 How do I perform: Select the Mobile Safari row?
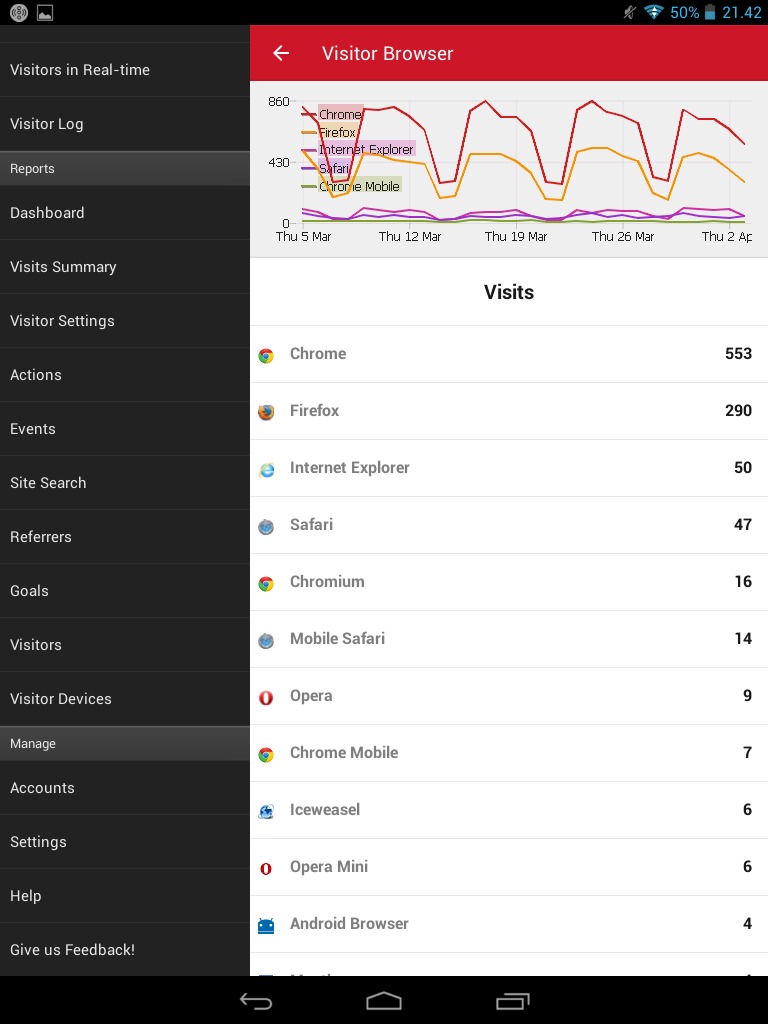coord(509,639)
